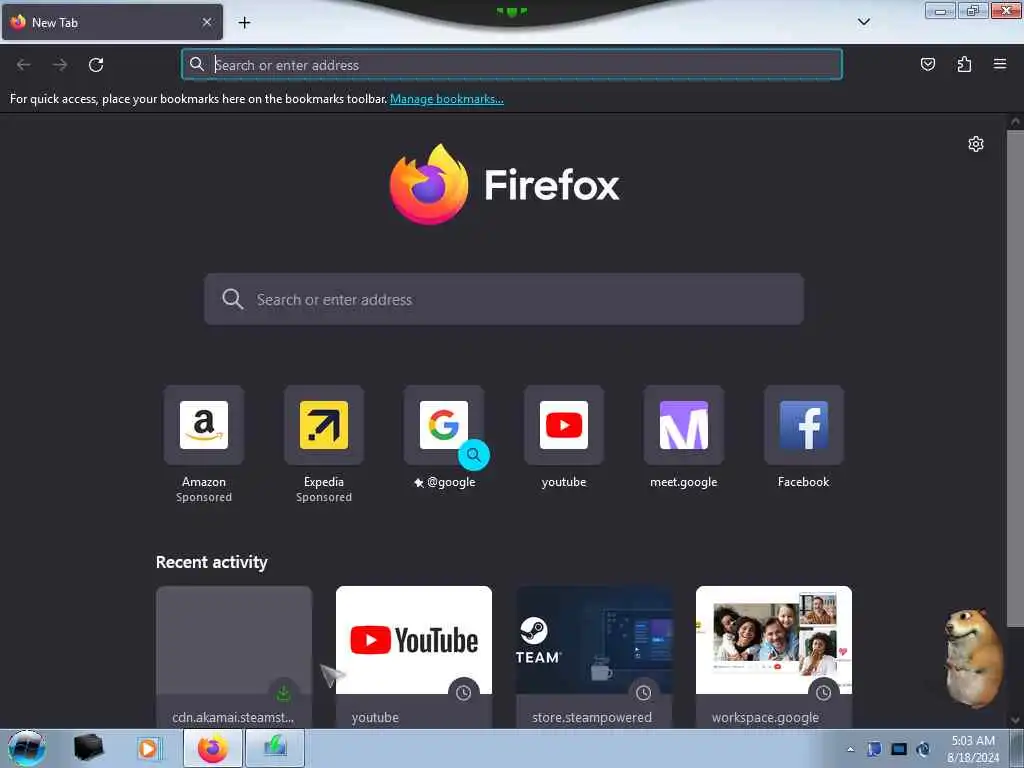Viewport: 1024px width, 768px height.
Task: Go back one page
Action: click(x=24, y=65)
